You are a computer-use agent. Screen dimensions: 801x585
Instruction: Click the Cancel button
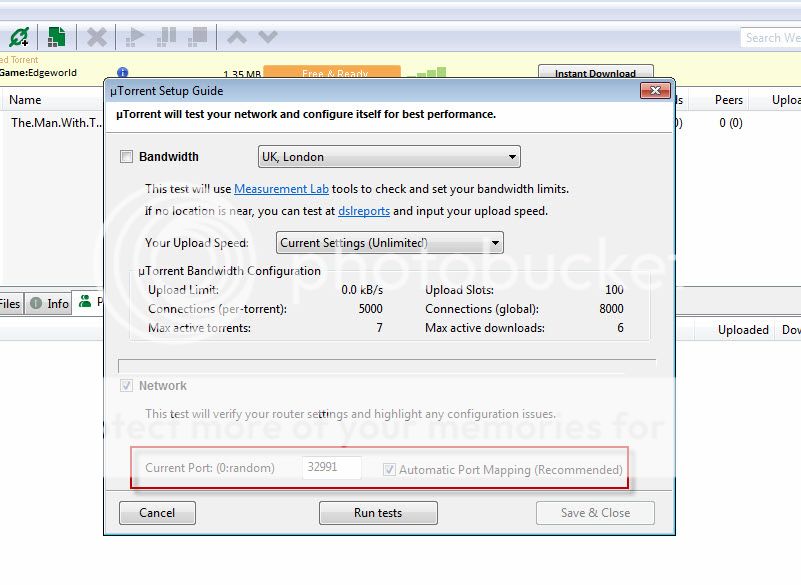(x=157, y=512)
